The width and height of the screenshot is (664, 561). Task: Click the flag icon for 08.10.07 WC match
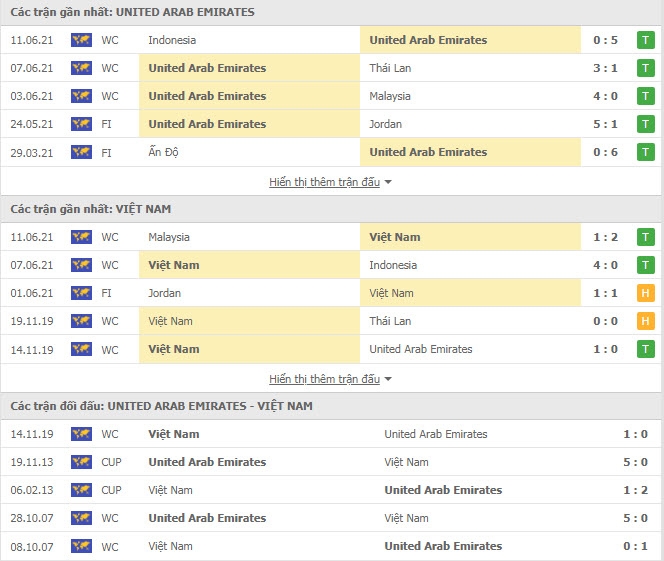coord(81,546)
